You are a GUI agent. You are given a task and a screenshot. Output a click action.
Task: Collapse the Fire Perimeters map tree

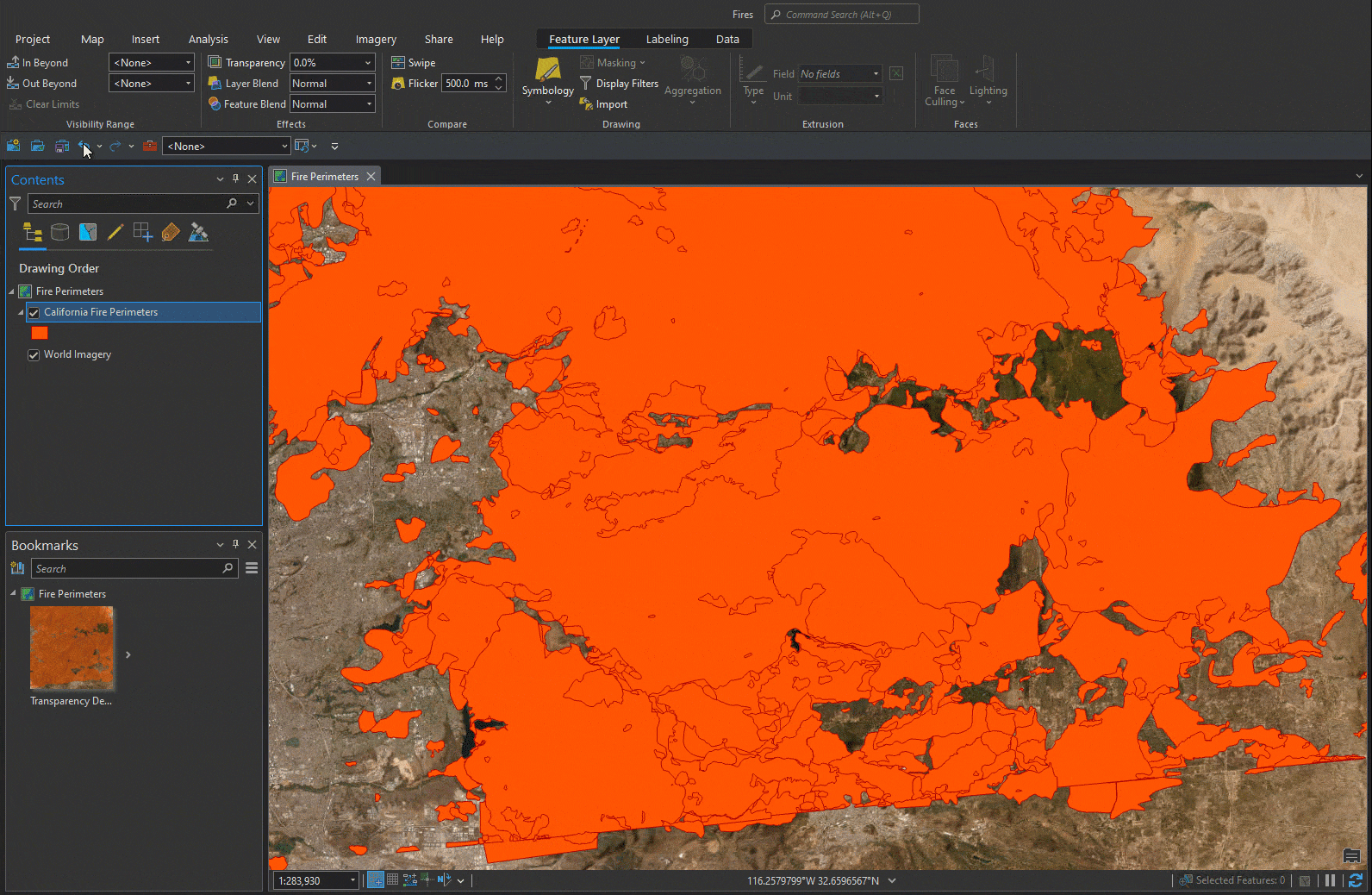[12, 291]
